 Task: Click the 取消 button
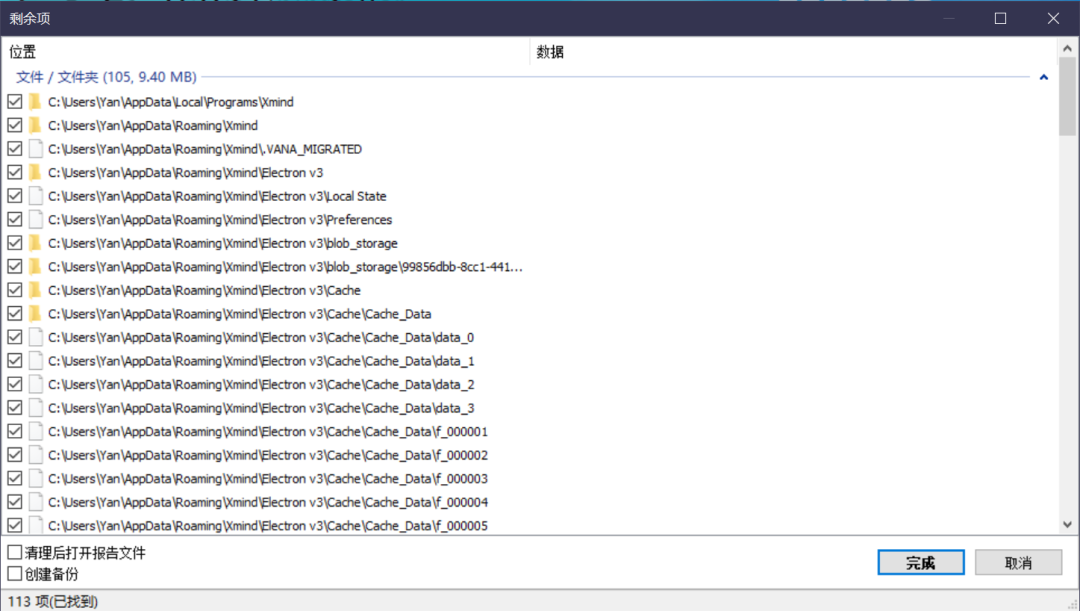coord(1018,563)
